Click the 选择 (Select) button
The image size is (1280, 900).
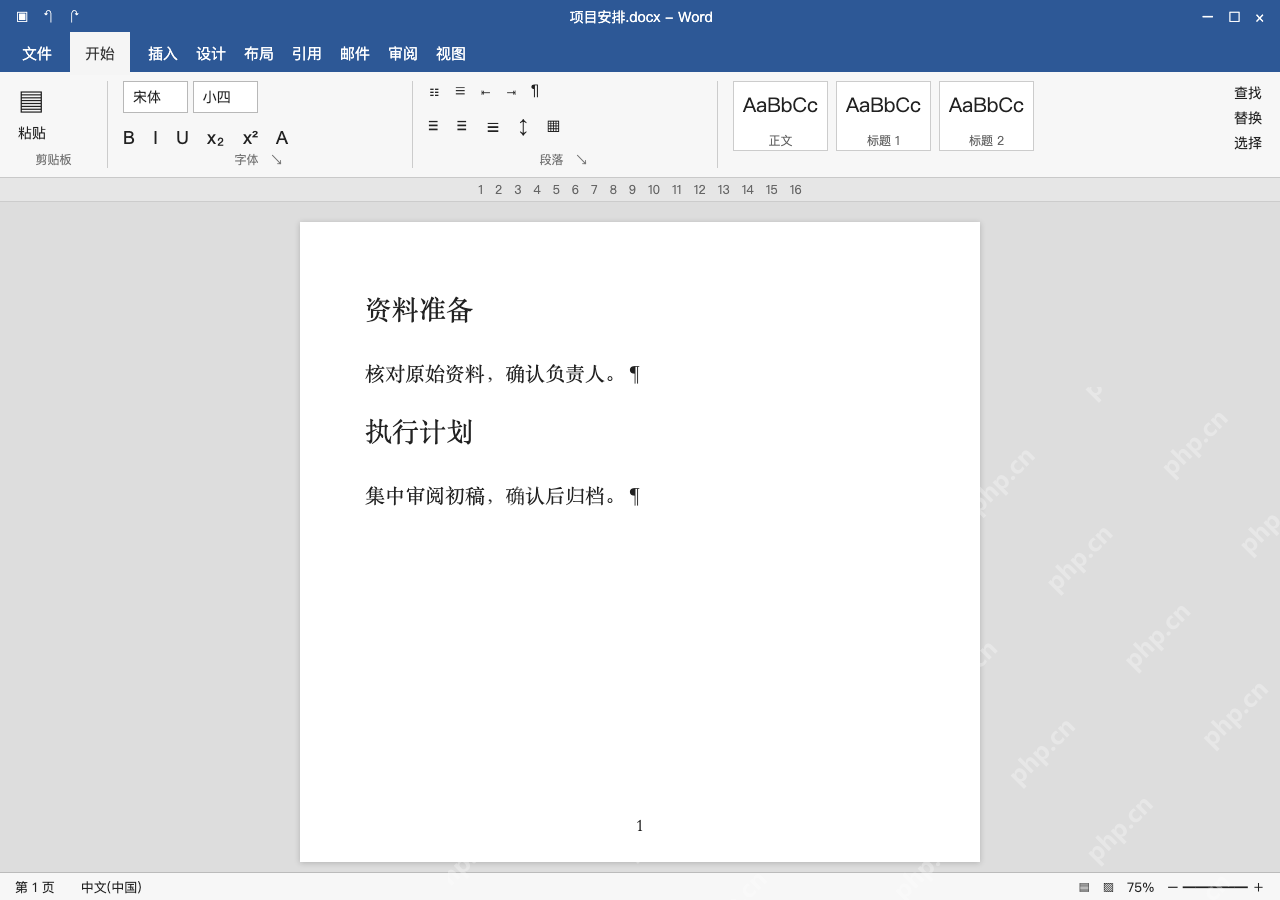point(1248,143)
